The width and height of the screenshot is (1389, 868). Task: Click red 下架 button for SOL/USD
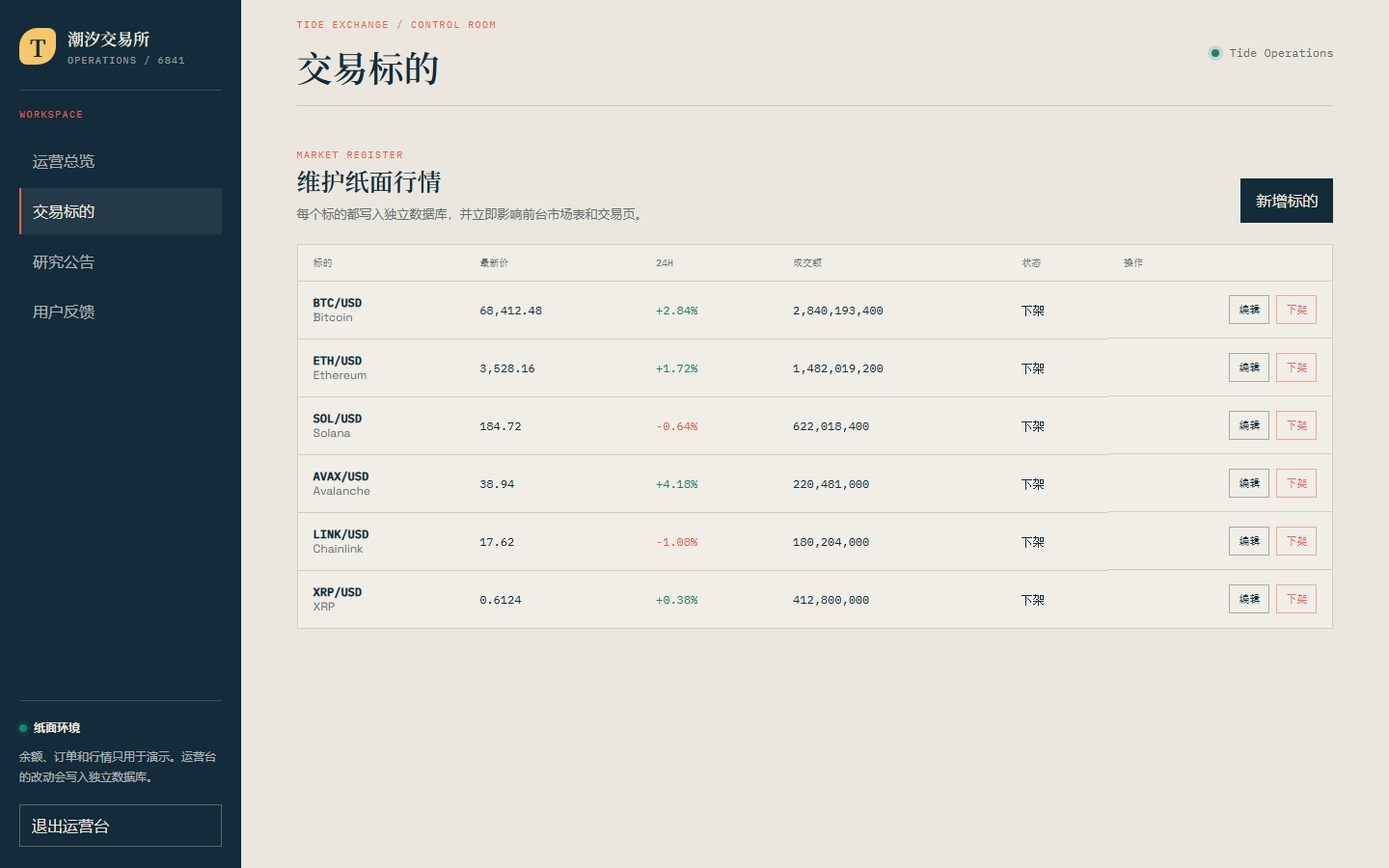pos(1296,425)
